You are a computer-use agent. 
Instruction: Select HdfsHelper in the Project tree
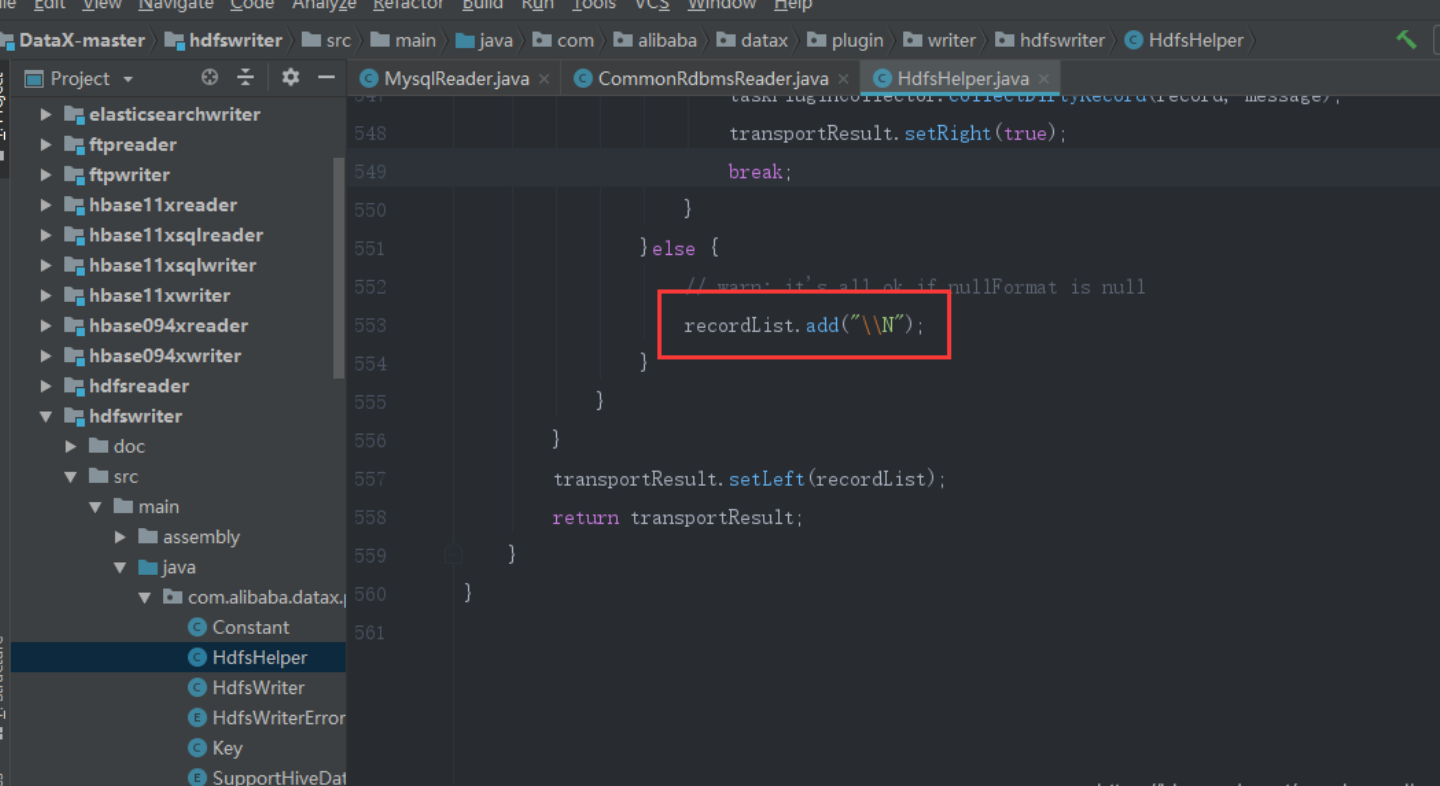tap(262, 657)
